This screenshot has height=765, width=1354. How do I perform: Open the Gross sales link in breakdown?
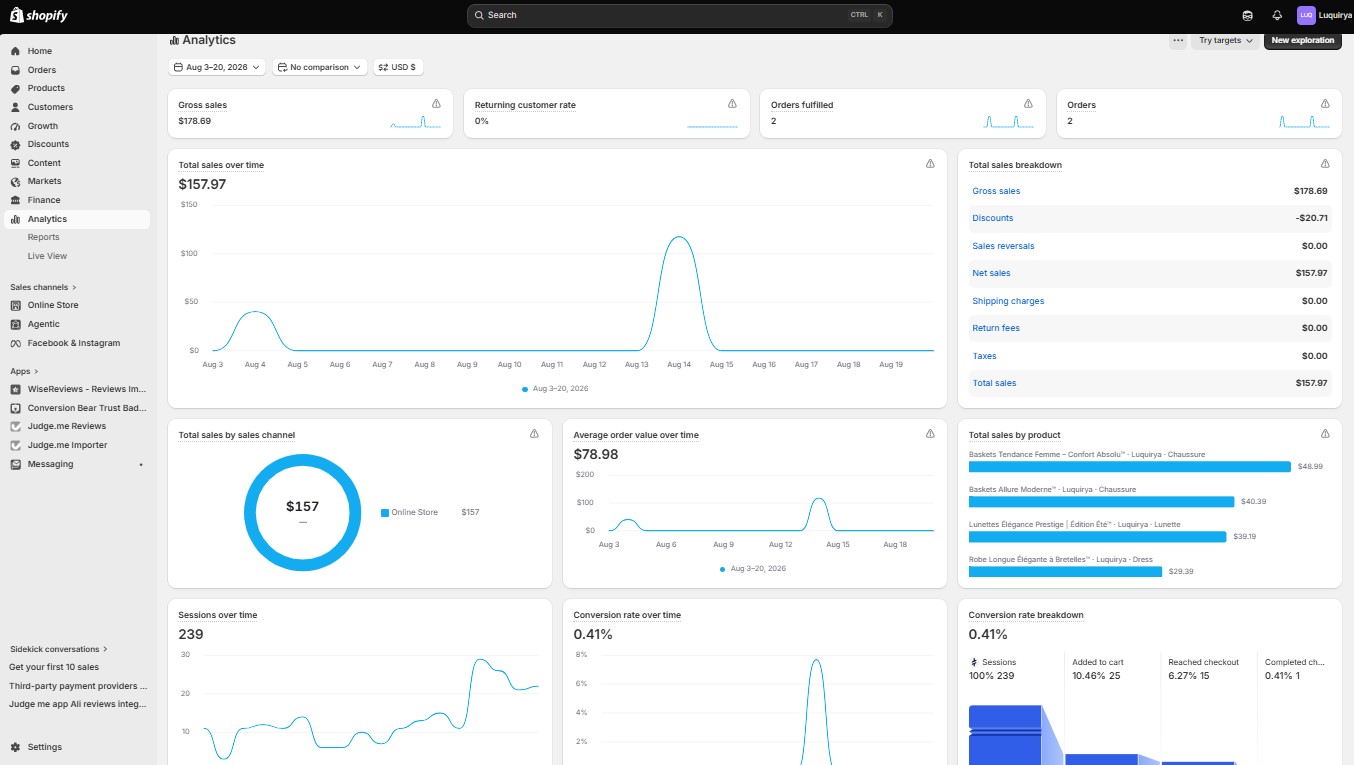click(996, 191)
